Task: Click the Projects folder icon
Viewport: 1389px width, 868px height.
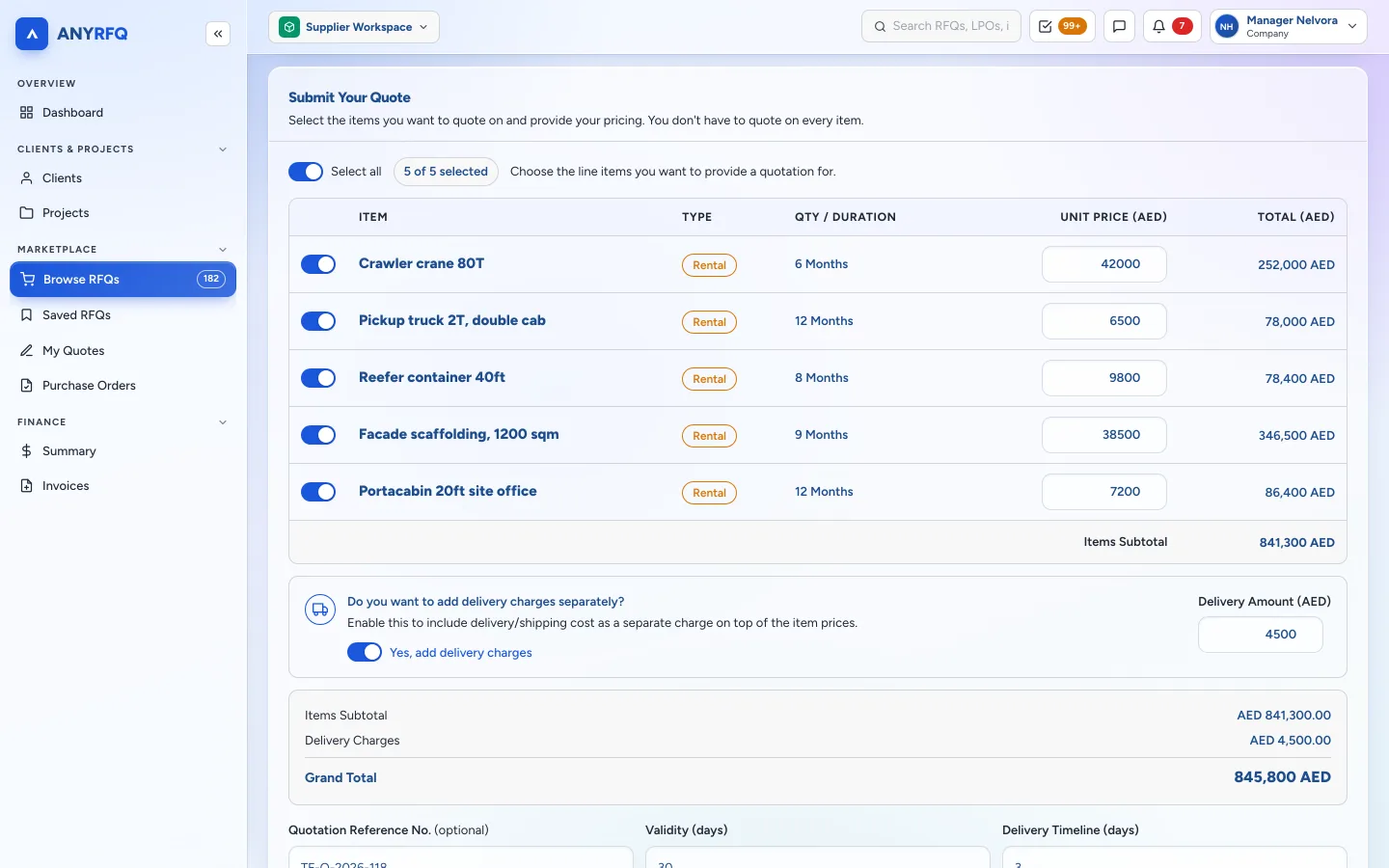Action: pos(26,213)
